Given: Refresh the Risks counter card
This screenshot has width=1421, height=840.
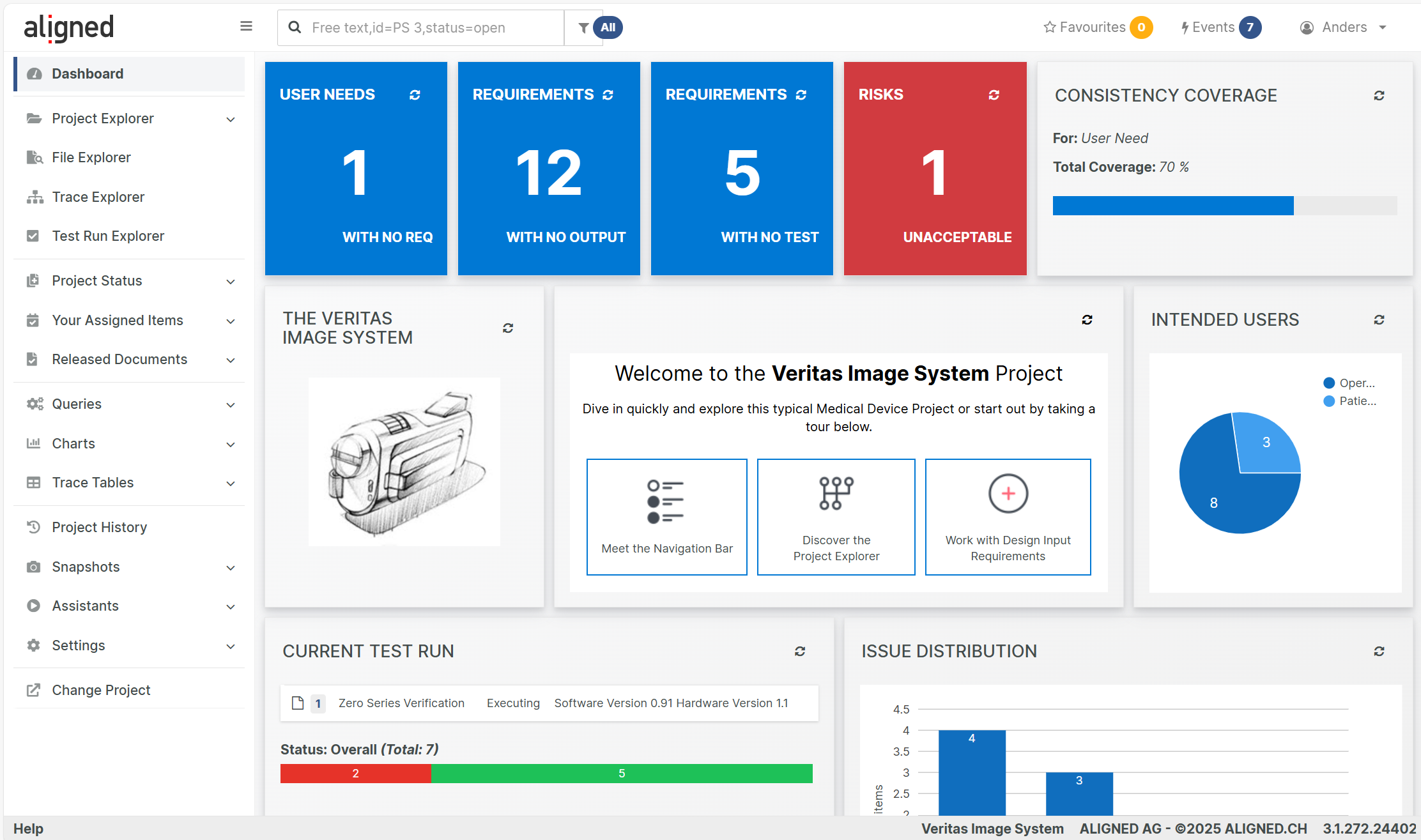Looking at the screenshot, I should [992, 95].
